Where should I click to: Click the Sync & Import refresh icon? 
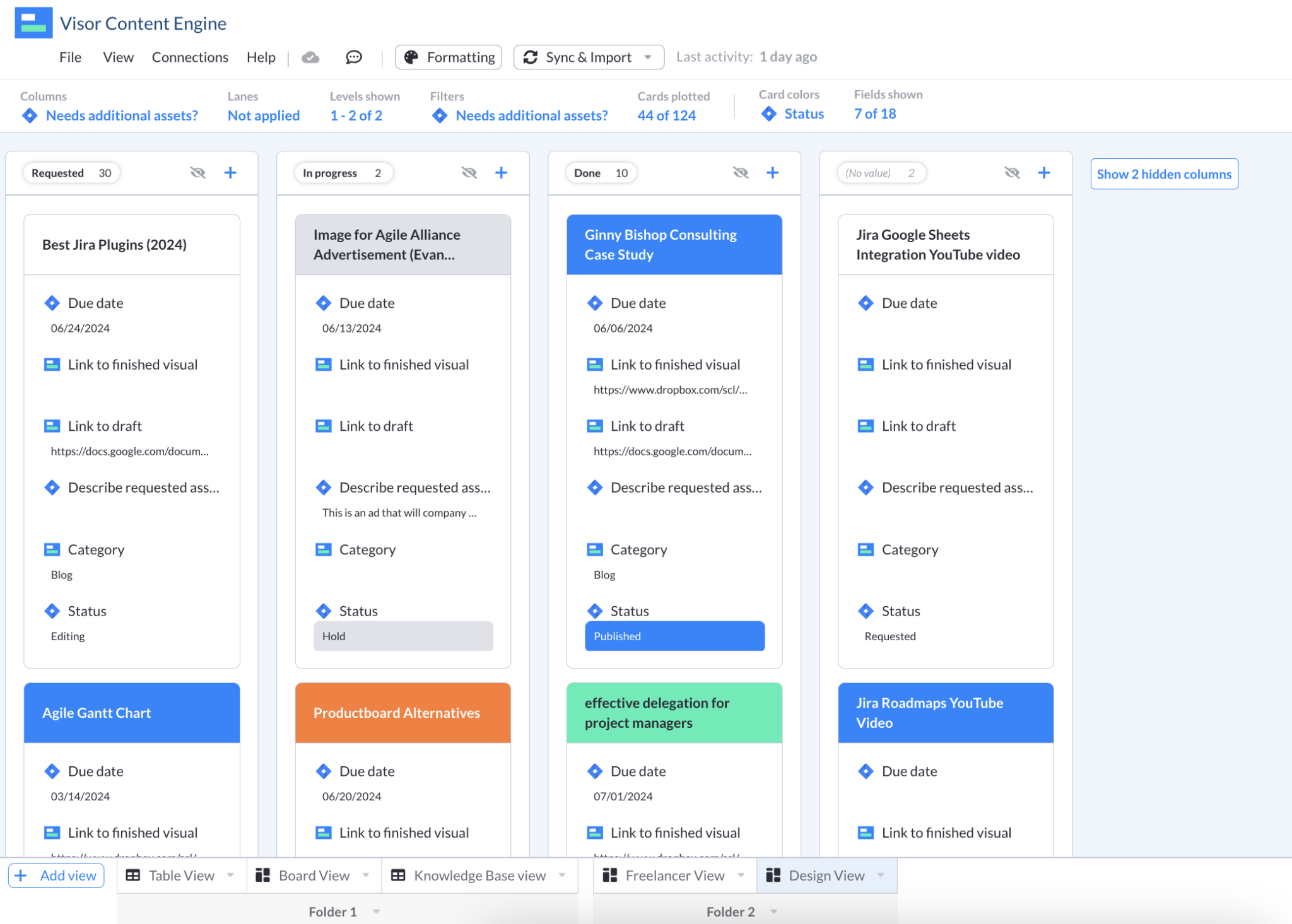click(x=530, y=57)
